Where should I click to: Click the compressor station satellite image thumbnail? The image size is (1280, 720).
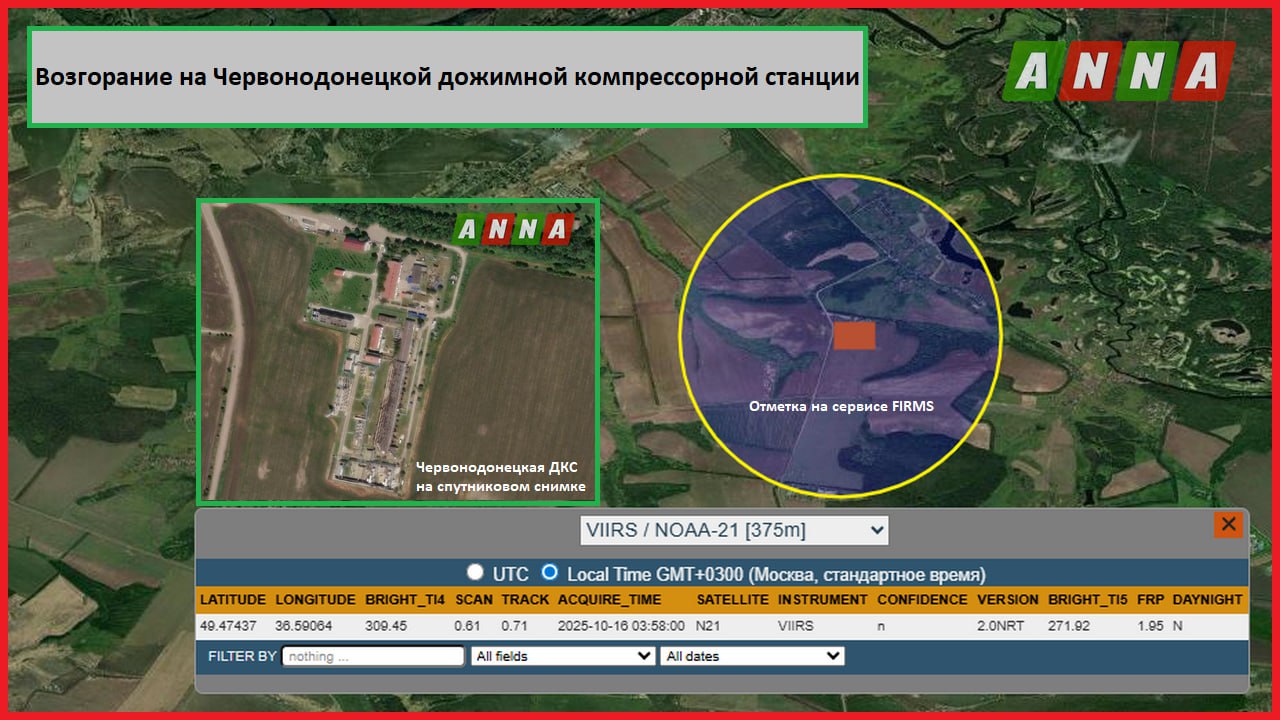click(x=398, y=350)
